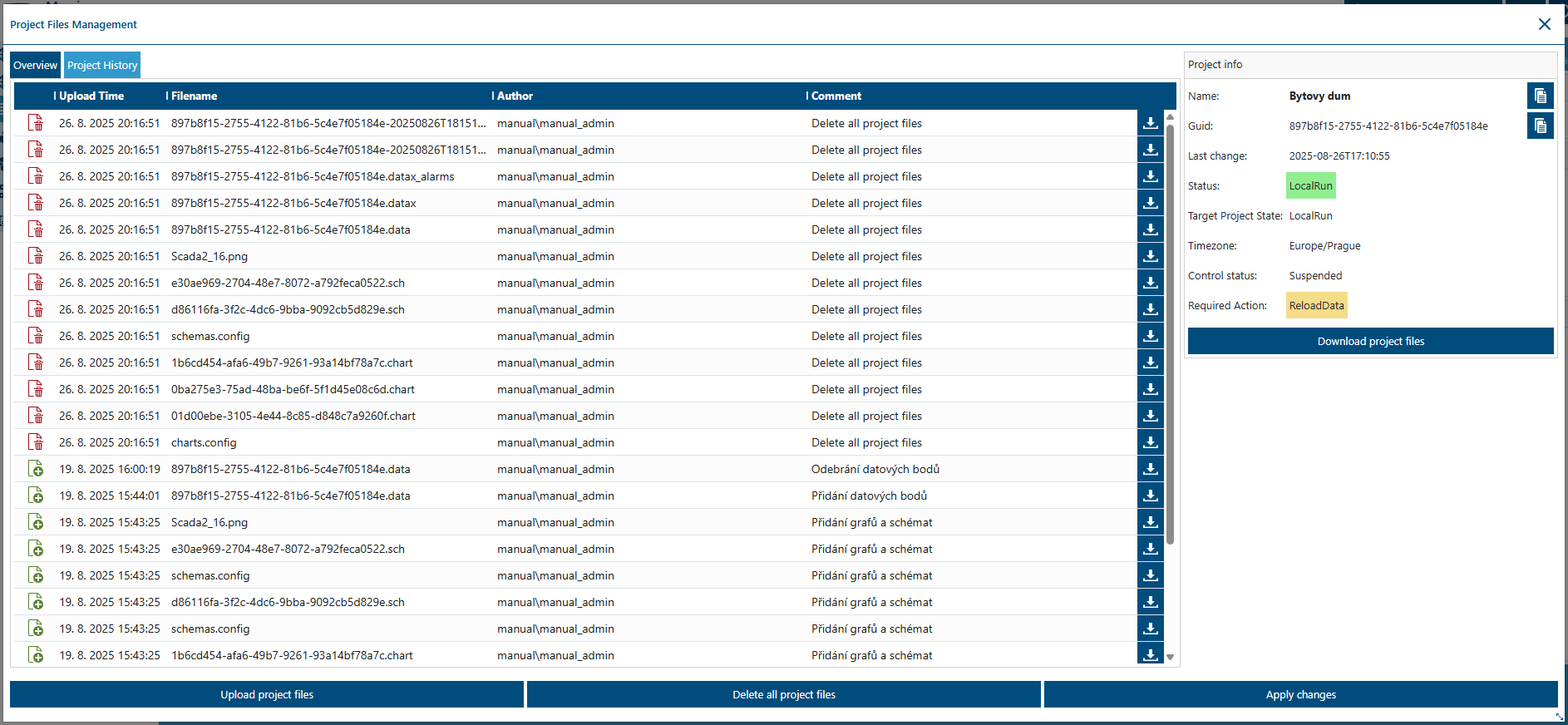This screenshot has width=1568, height=725.
Task: Download e30ae969 .sch file from 26. 8. 2025
Action: click(x=1150, y=283)
